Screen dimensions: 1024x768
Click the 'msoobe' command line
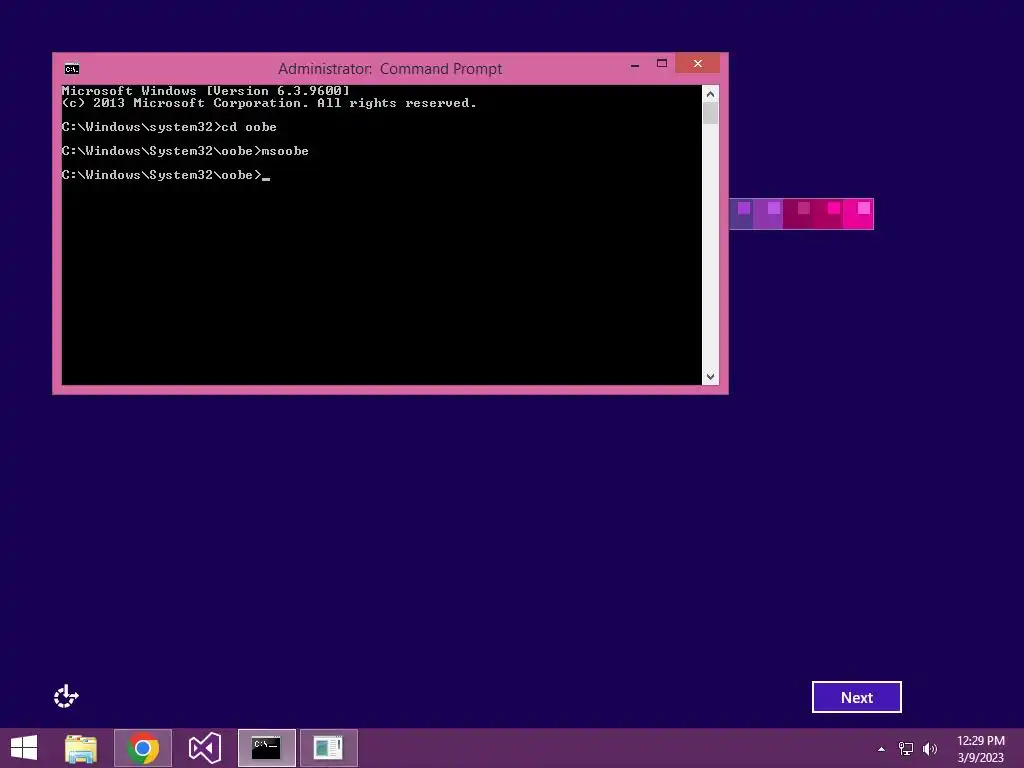coord(185,151)
